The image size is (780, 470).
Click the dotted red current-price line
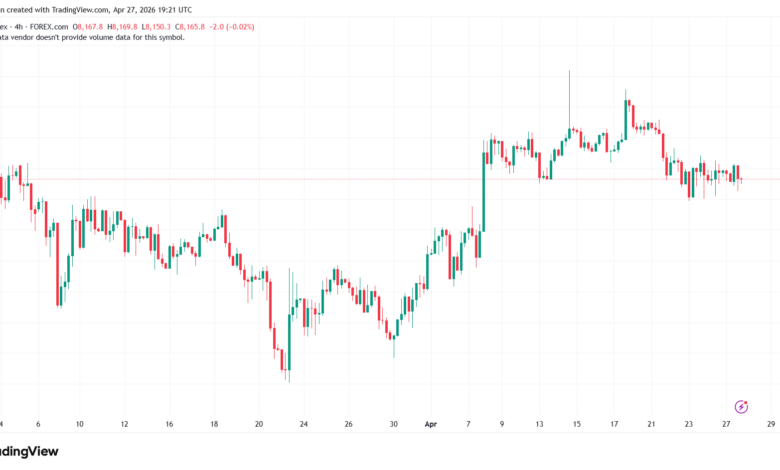(x=390, y=179)
